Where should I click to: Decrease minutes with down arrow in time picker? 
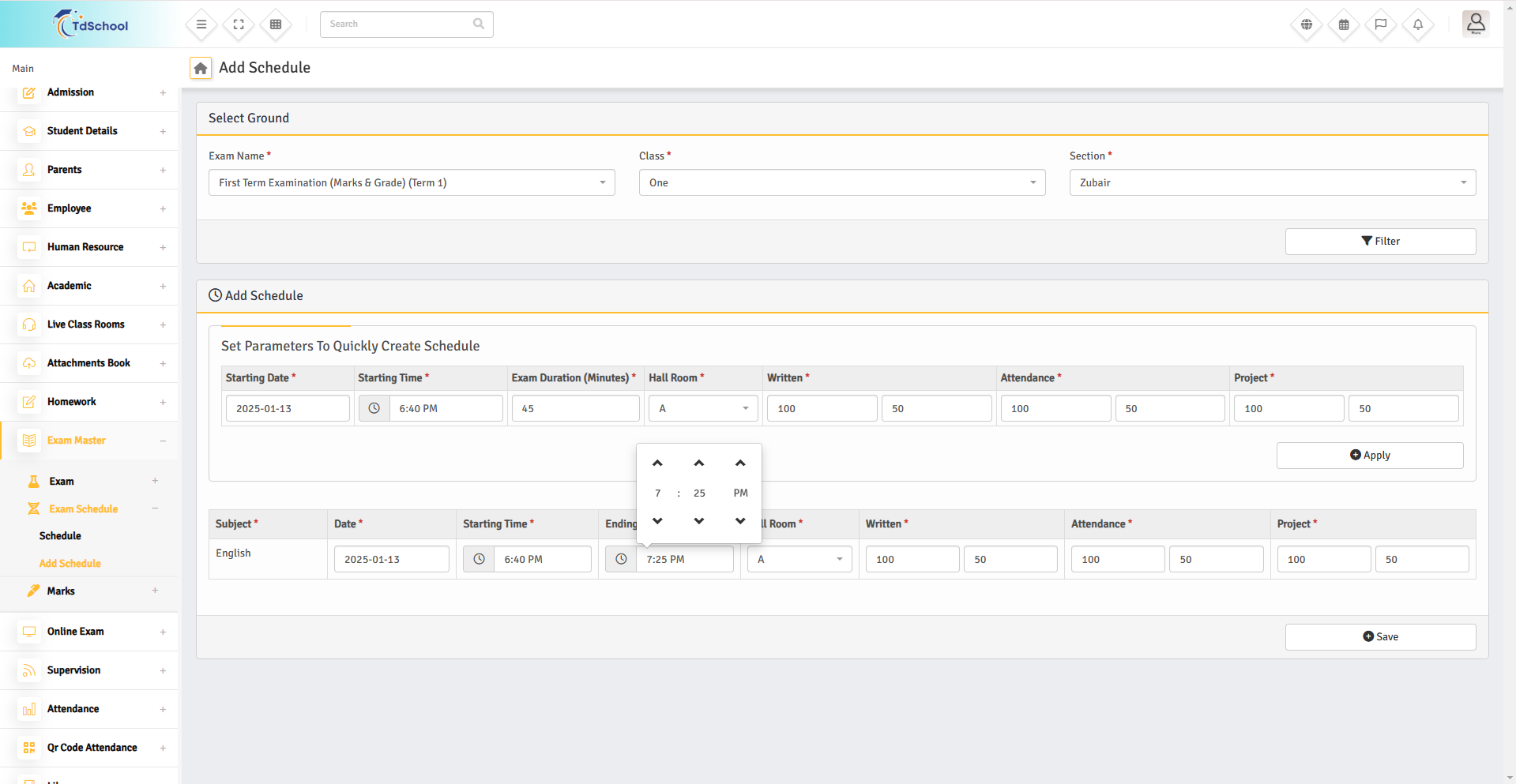(x=699, y=521)
